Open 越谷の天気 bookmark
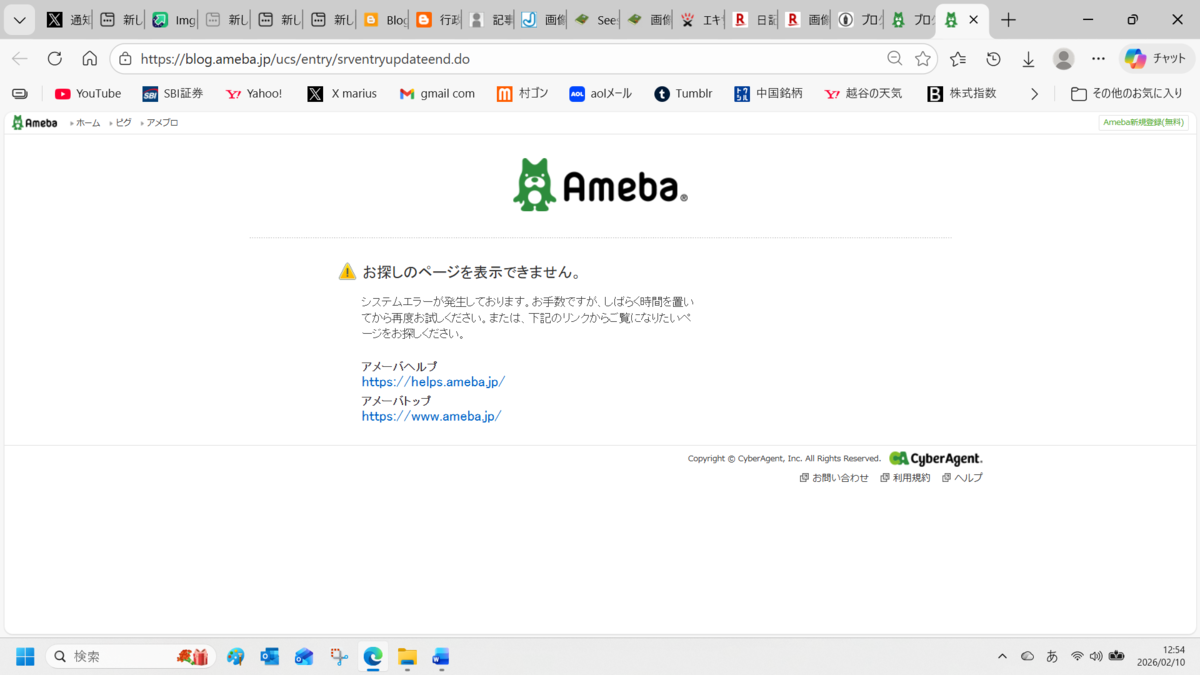This screenshot has width=1200, height=675. (x=863, y=93)
